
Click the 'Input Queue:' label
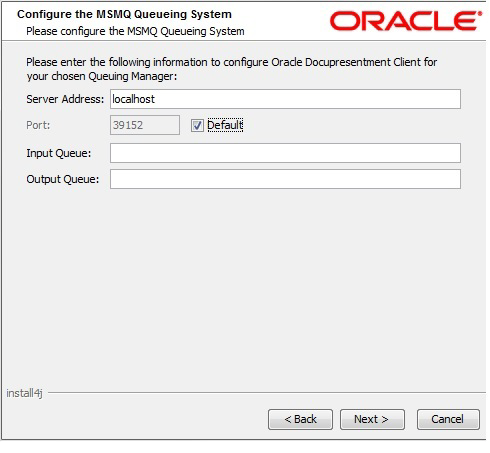click(x=59, y=153)
